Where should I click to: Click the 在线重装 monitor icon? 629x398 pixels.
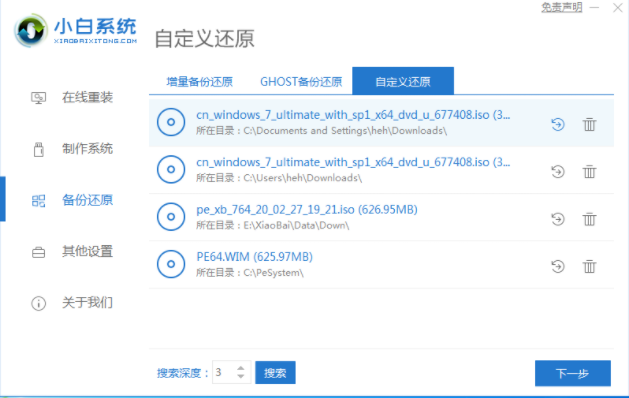(x=39, y=98)
